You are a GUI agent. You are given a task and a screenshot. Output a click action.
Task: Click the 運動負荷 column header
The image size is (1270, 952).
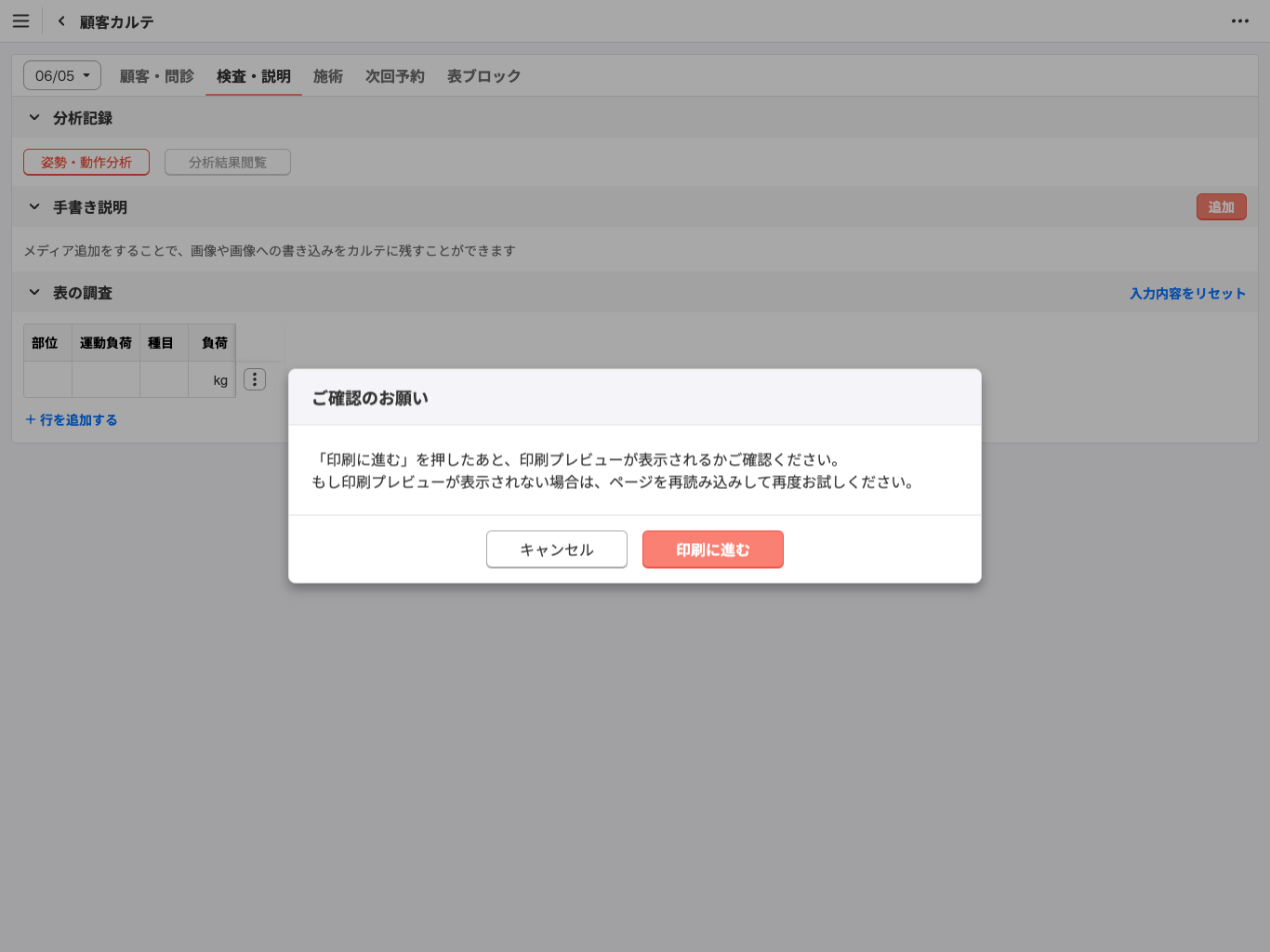(x=106, y=343)
